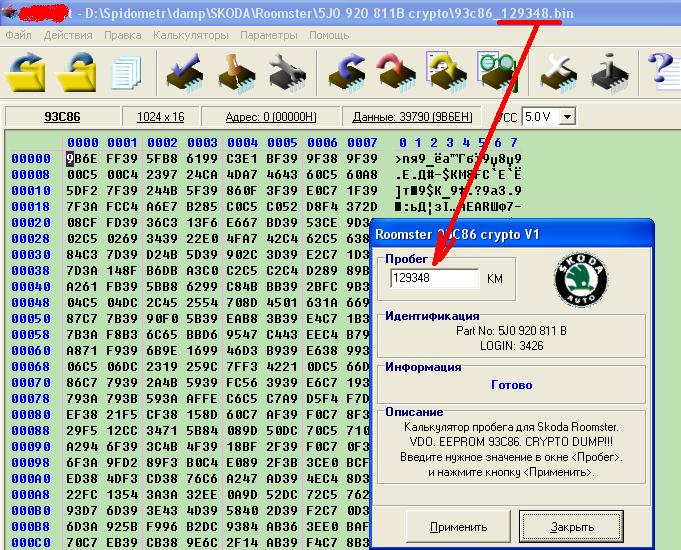Screen dimensions: 681x550
Task: Select hex cell 76C6 in row 000A0
Action: pos(202,479)
